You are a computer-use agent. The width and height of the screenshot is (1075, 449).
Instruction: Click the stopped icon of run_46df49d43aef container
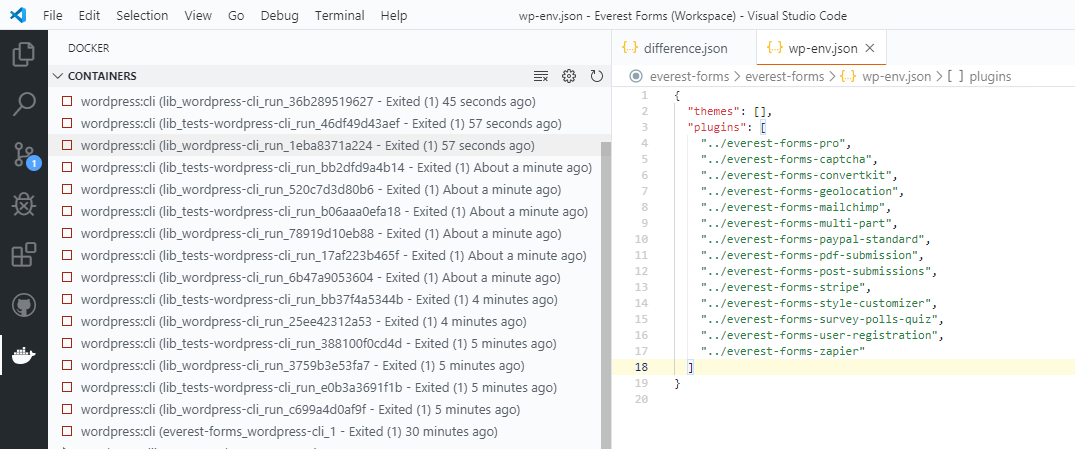(x=67, y=123)
